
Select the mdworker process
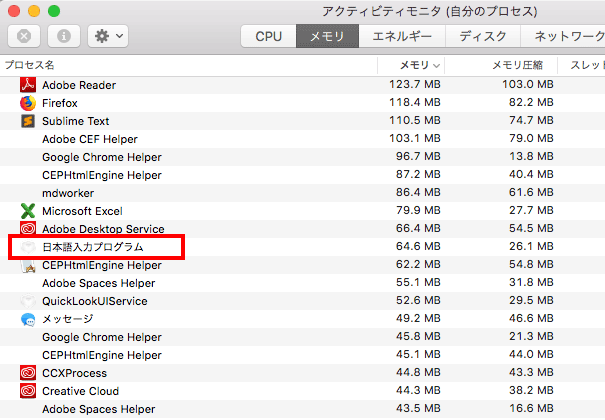[68, 193]
